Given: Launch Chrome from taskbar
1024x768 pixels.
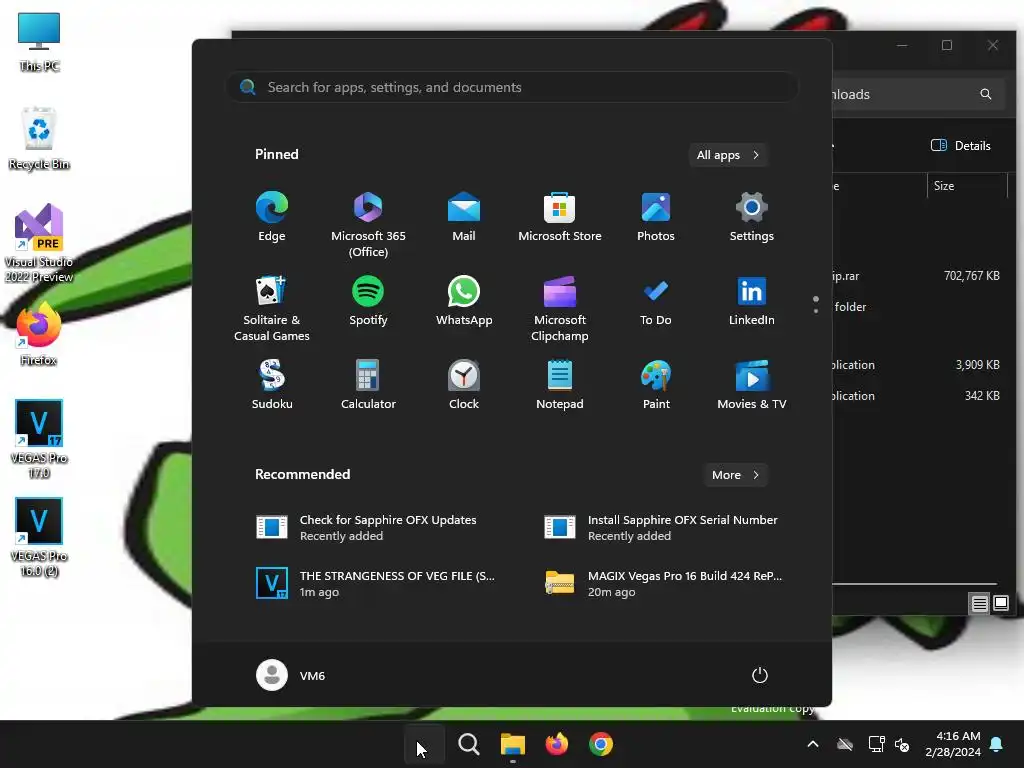Looking at the screenshot, I should click(601, 744).
